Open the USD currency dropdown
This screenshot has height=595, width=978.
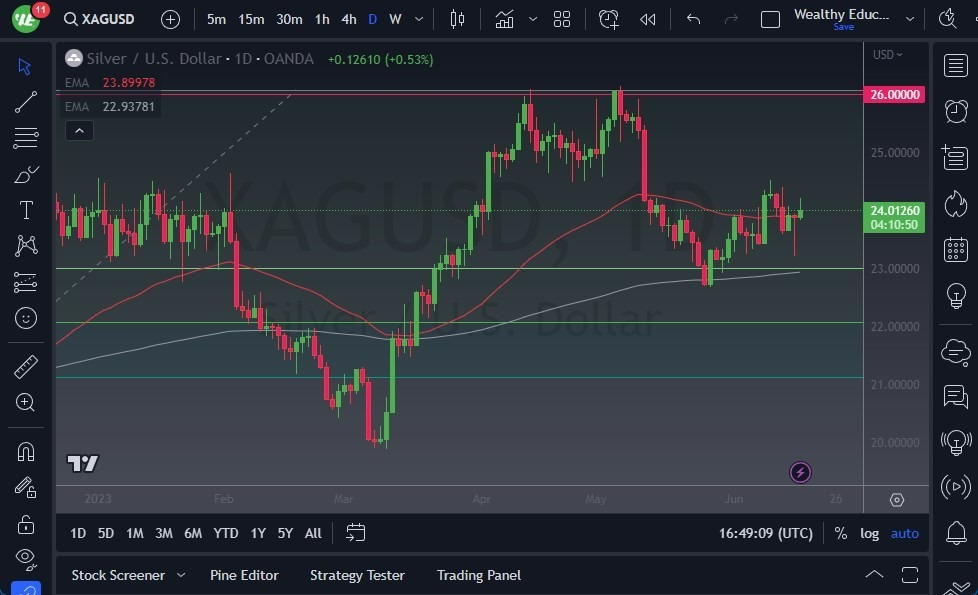point(887,55)
